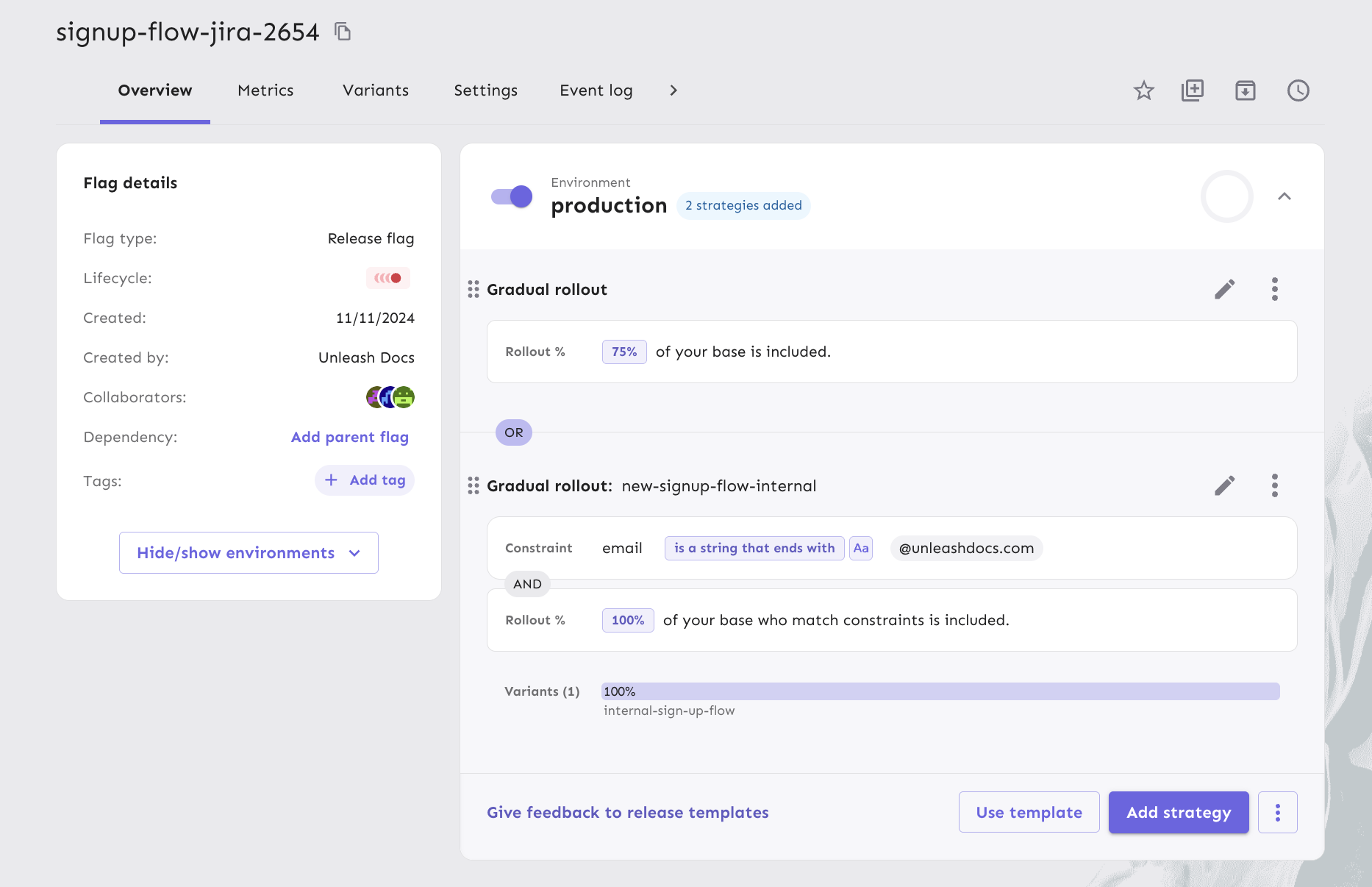Screen dimensions: 1372x887
Task: Edit the new-signup-flow-internal strategy
Action: click(1224, 485)
